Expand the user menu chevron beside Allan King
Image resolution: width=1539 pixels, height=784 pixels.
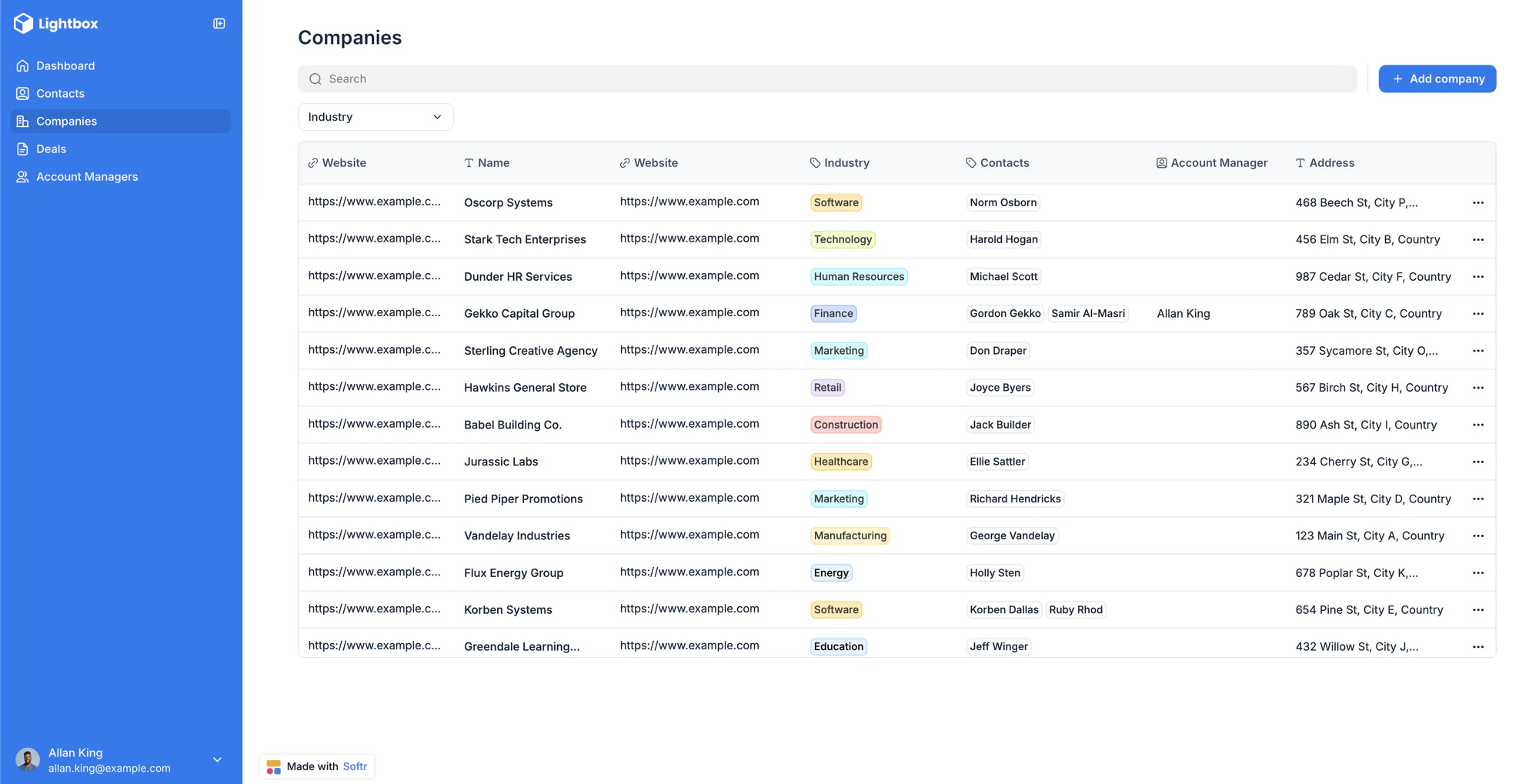(217, 760)
